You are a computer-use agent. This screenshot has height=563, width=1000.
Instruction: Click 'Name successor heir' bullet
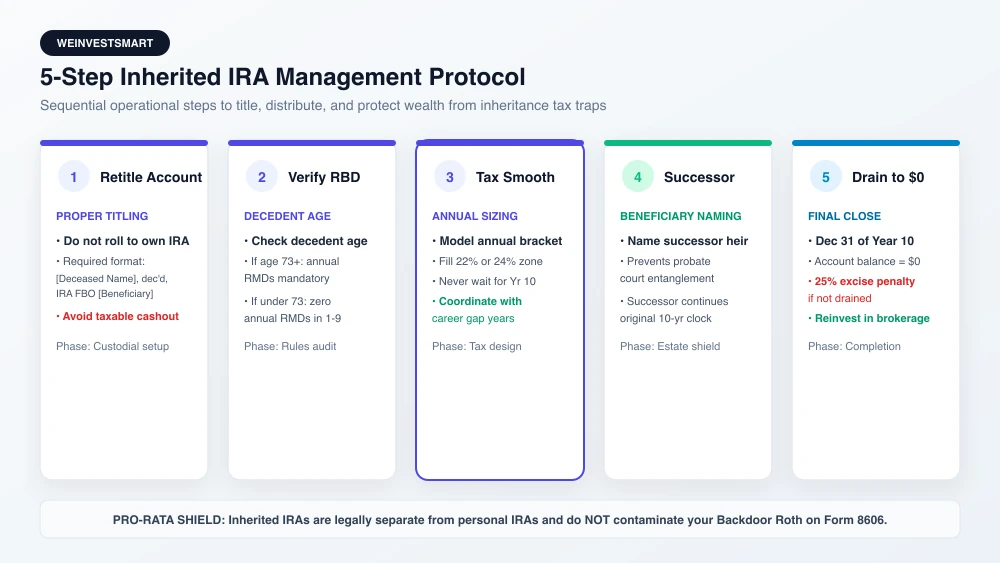pos(684,241)
